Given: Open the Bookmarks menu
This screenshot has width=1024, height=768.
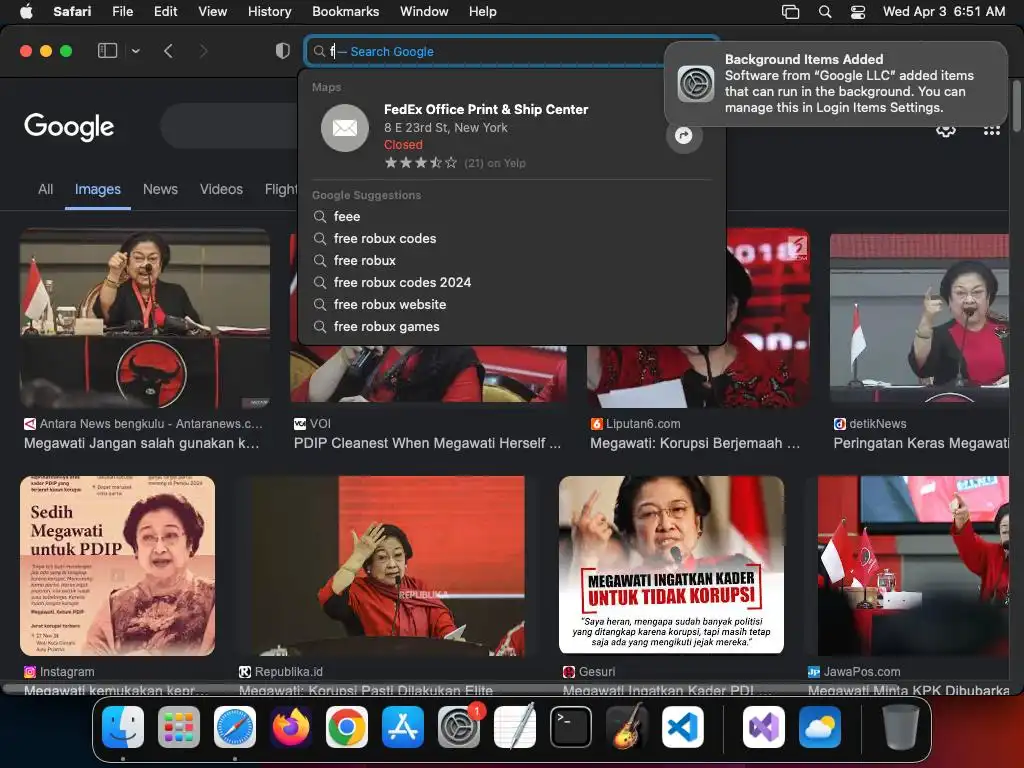Looking at the screenshot, I should point(345,12).
